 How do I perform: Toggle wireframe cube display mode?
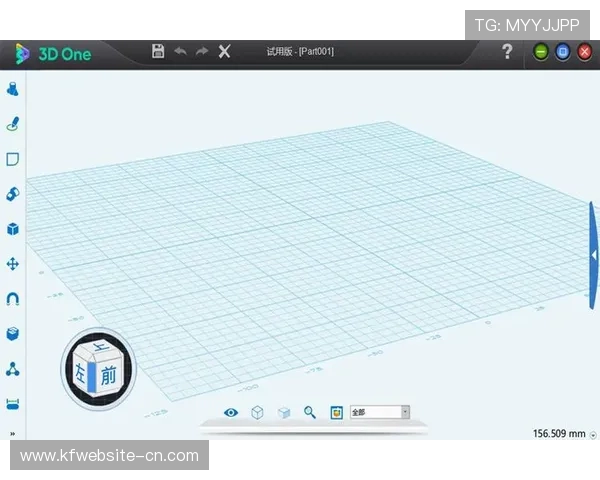(257, 412)
